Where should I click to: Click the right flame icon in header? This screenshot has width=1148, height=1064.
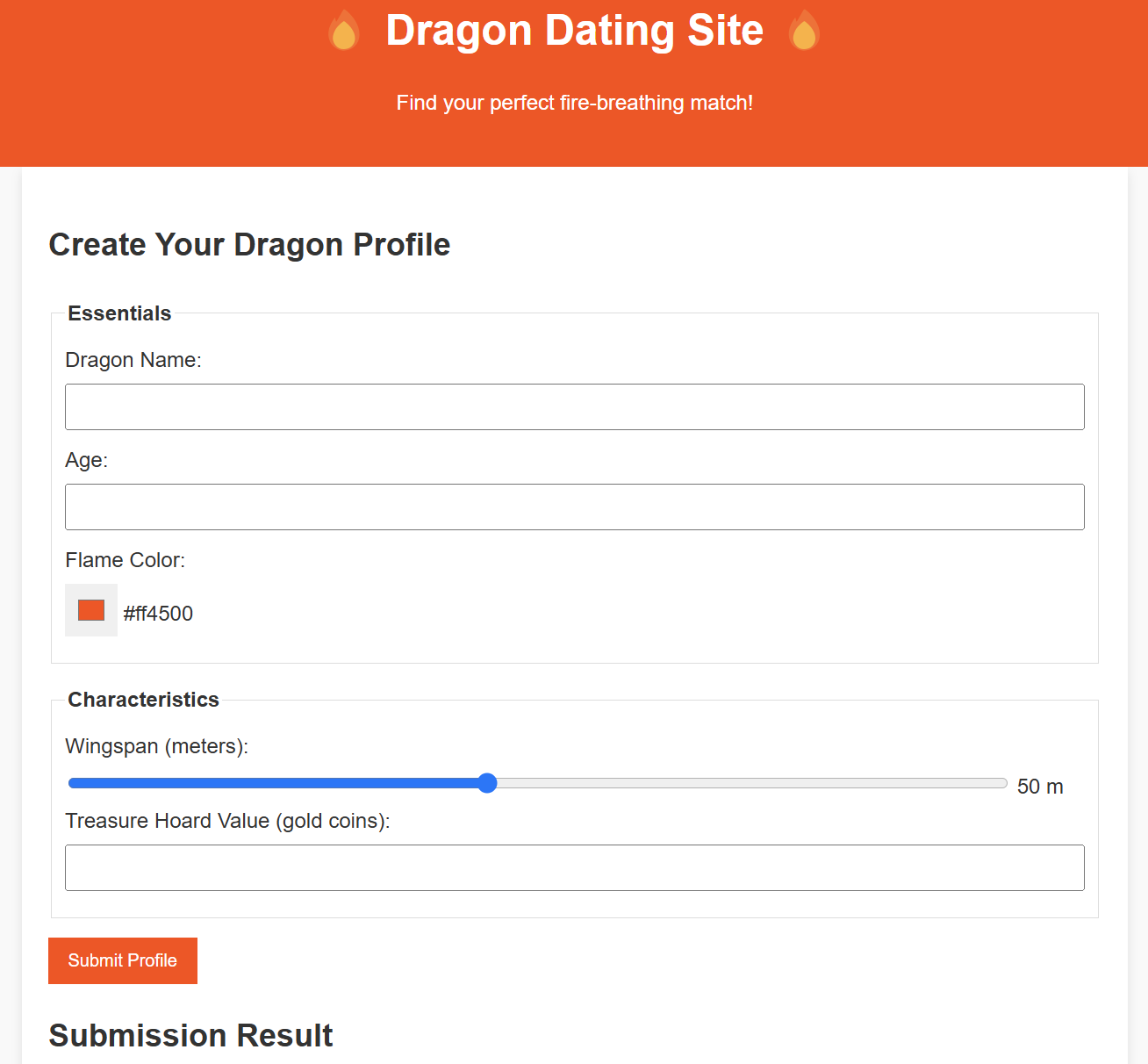[804, 30]
